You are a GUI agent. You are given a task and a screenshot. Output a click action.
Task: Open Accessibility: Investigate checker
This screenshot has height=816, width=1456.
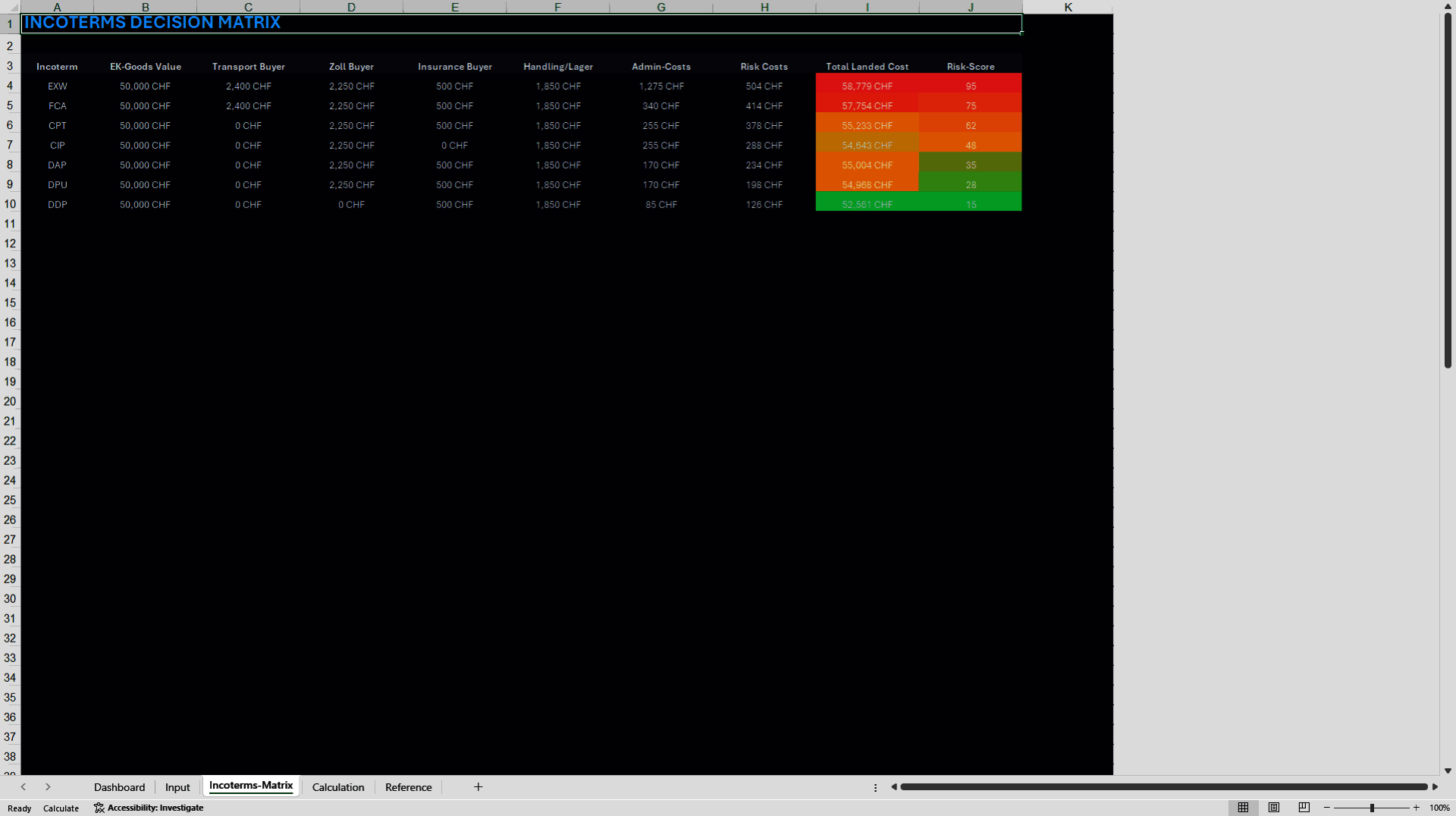(x=149, y=808)
